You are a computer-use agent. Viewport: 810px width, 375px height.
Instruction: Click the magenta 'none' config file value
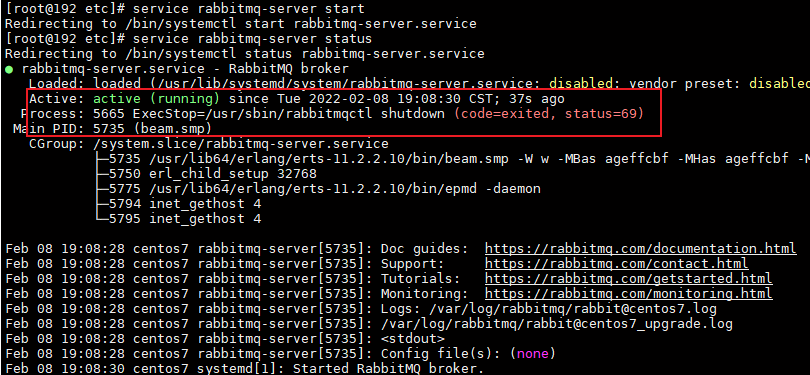(x=533, y=354)
